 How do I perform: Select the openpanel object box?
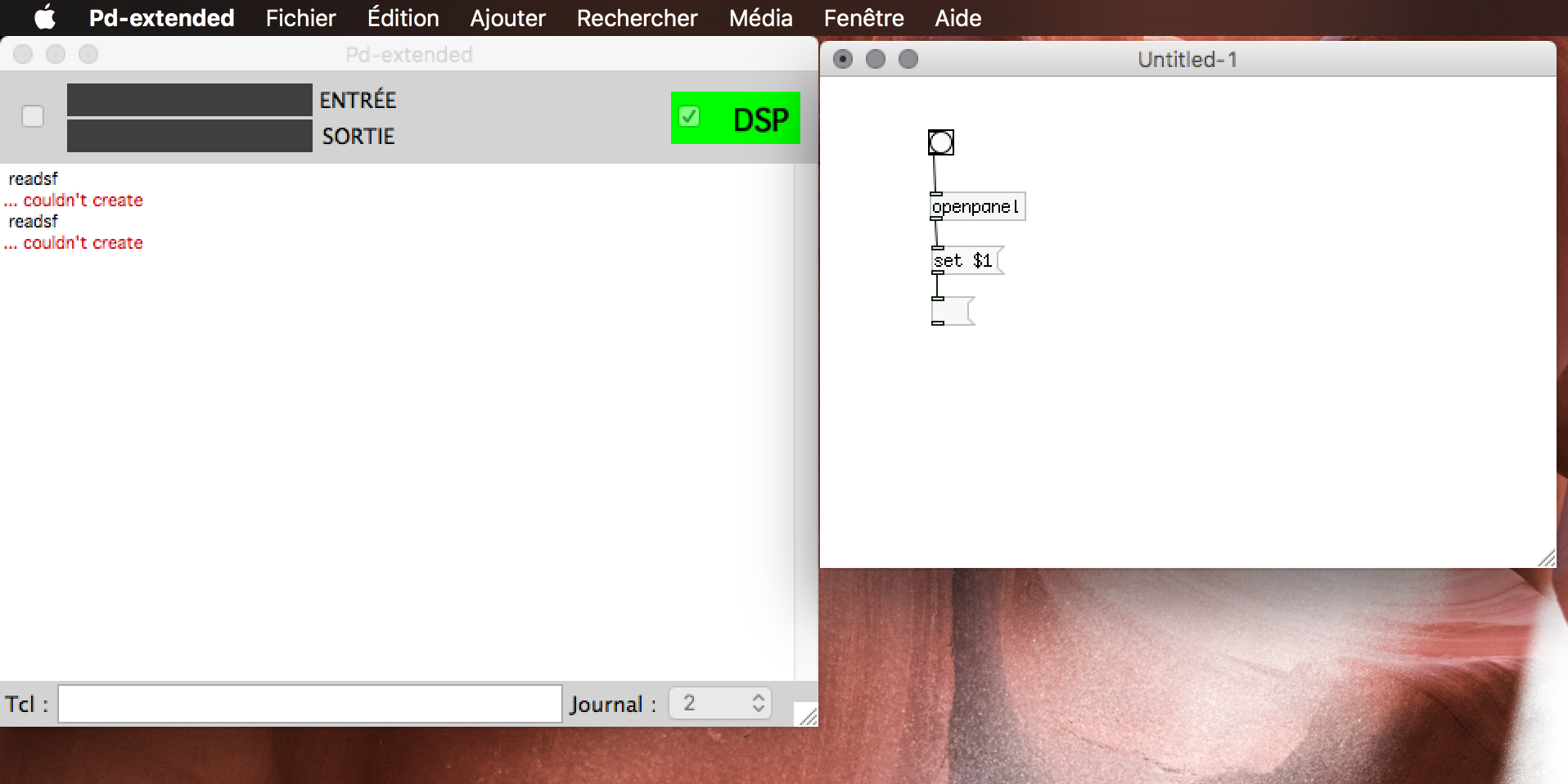click(977, 207)
